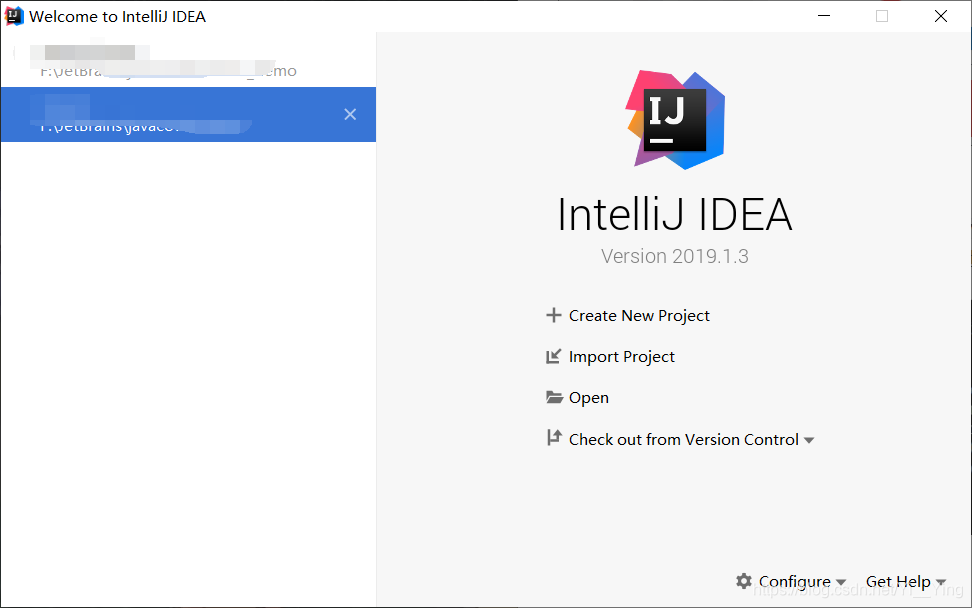The height and width of the screenshot is (608, 972).
Task: Click the version control checkout icon
Action: pos(554,438)
